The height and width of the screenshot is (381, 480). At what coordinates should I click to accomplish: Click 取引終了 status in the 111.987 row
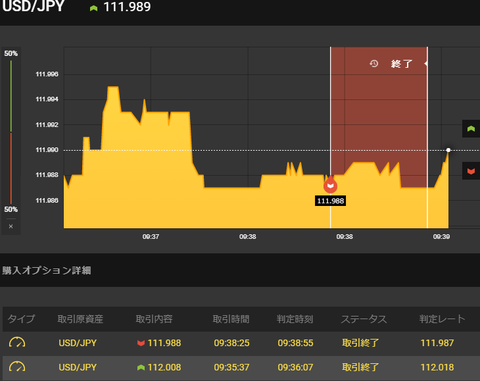click(x=360, y=343)
